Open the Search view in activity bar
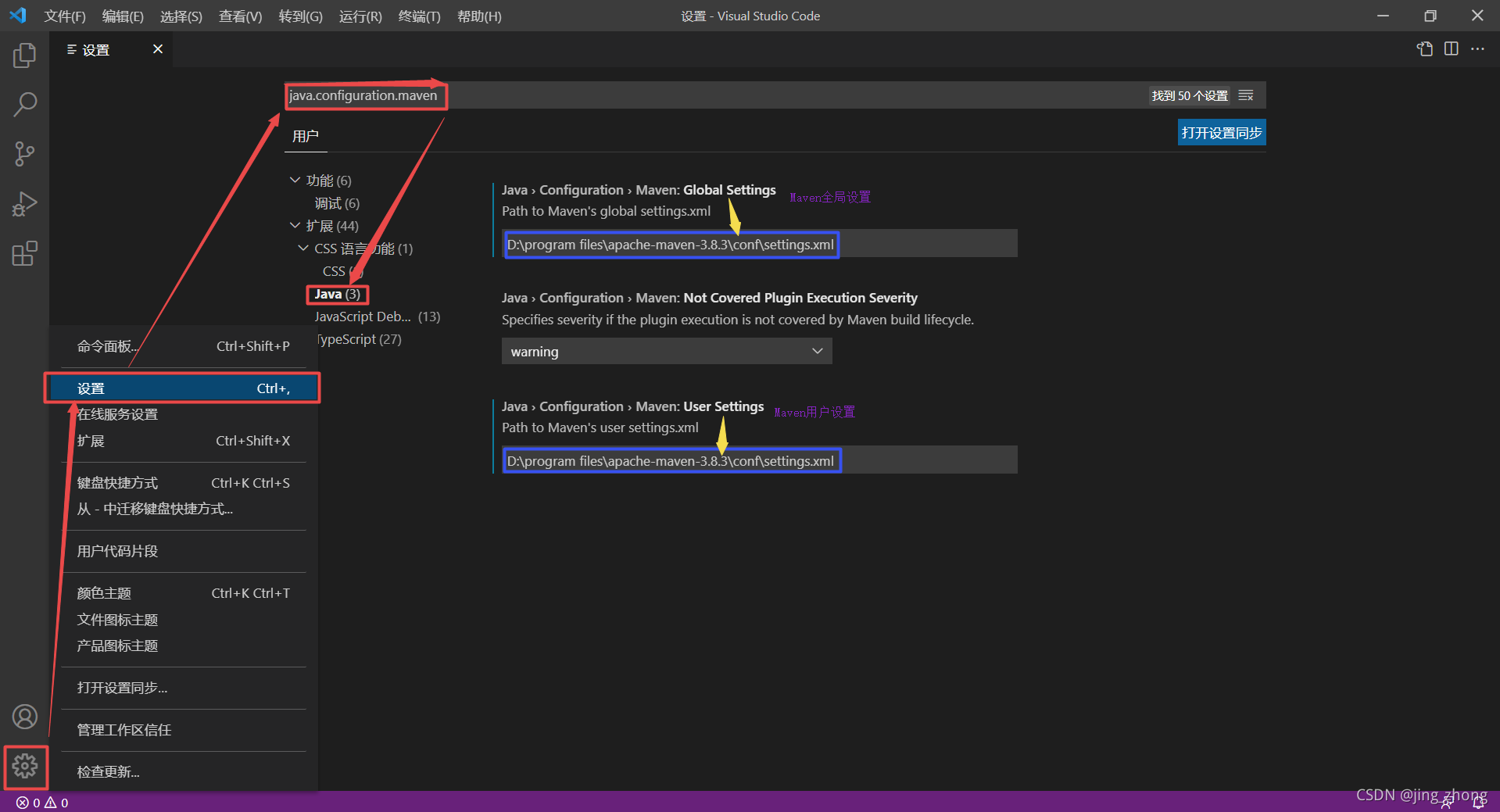This screenshot has width=1500, height=812. [24, 104]
